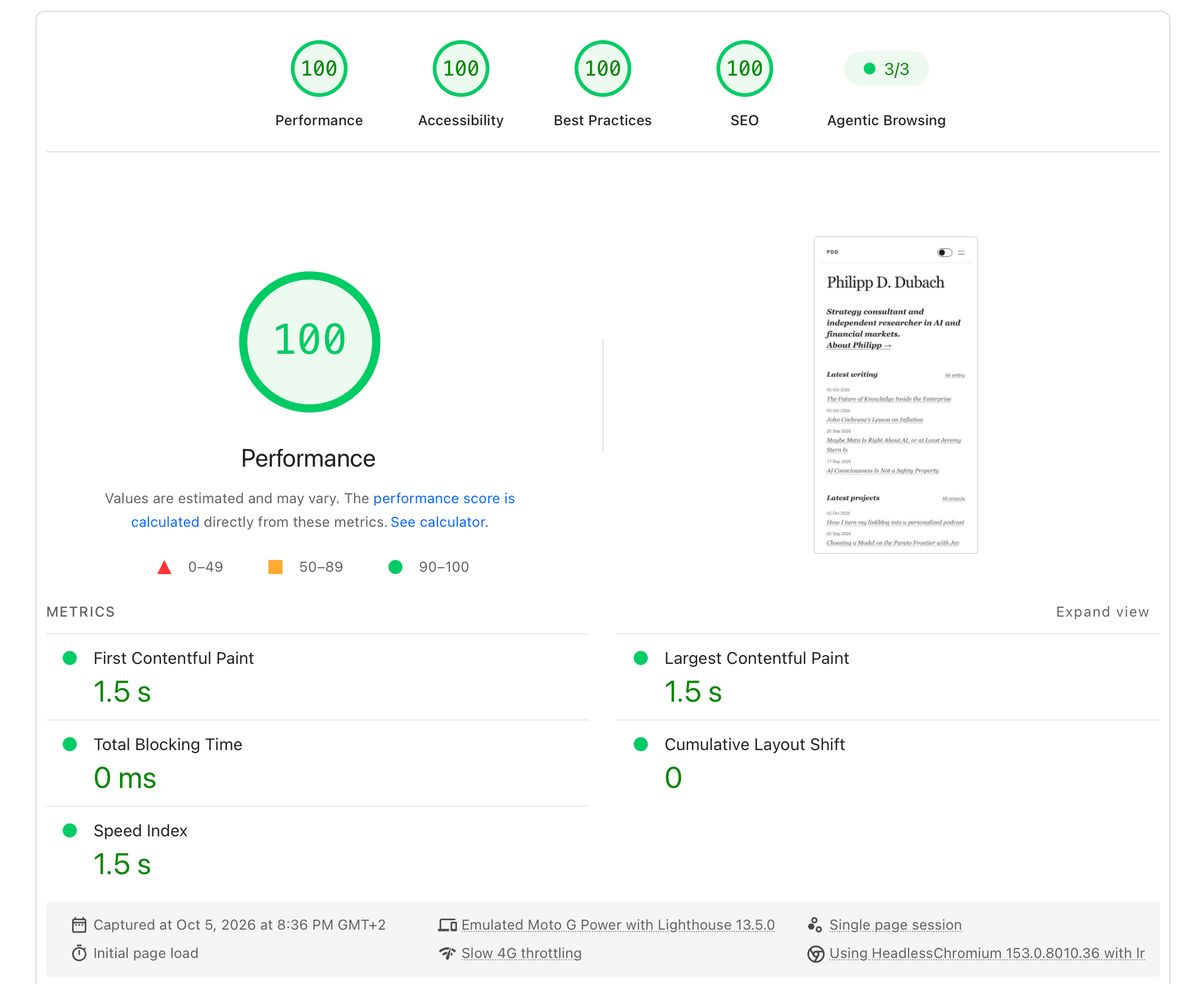Click the green dot beside First Contentful Paint
The height and width of the screenshot is (984, 1200).
click(x=70, y=658)
